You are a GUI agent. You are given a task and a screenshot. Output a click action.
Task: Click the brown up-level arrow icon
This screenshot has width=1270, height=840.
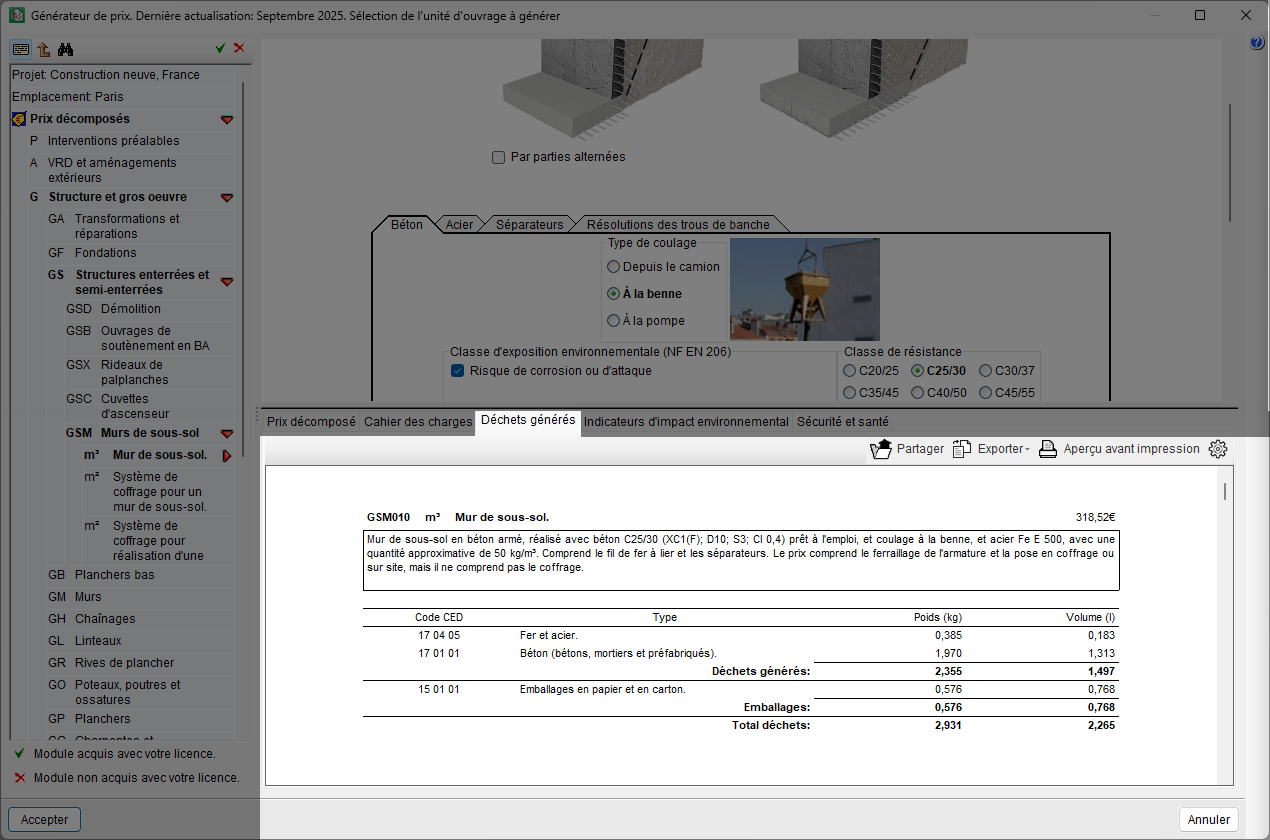pyautogui.click(x=44, y=49)
